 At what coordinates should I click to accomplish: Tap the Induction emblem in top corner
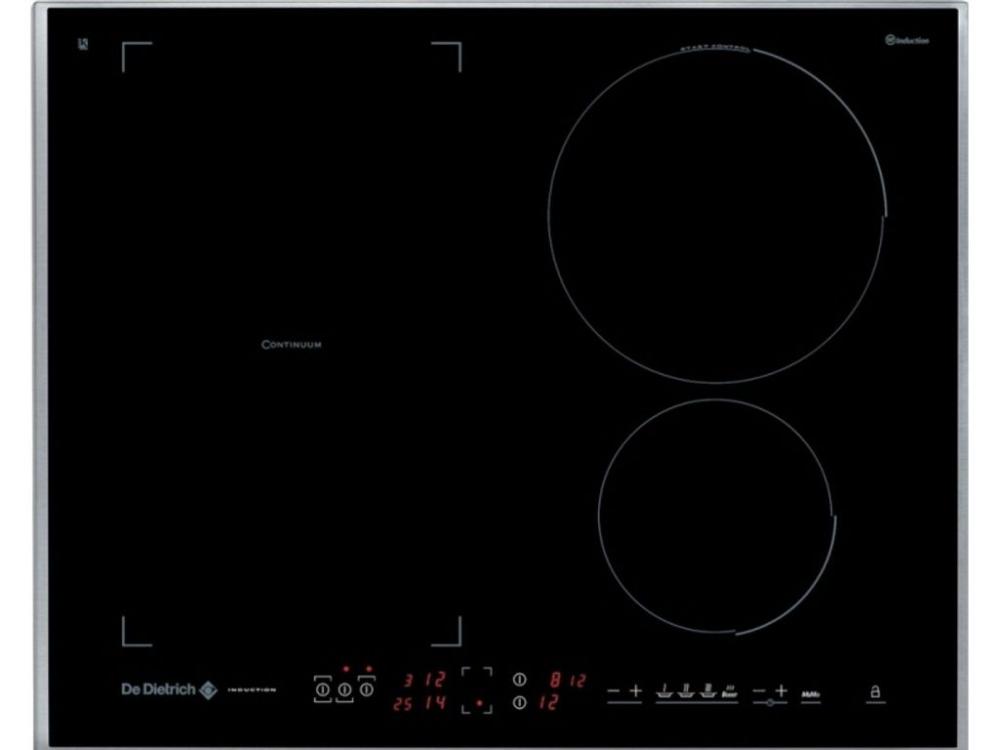tap(907, 40)
